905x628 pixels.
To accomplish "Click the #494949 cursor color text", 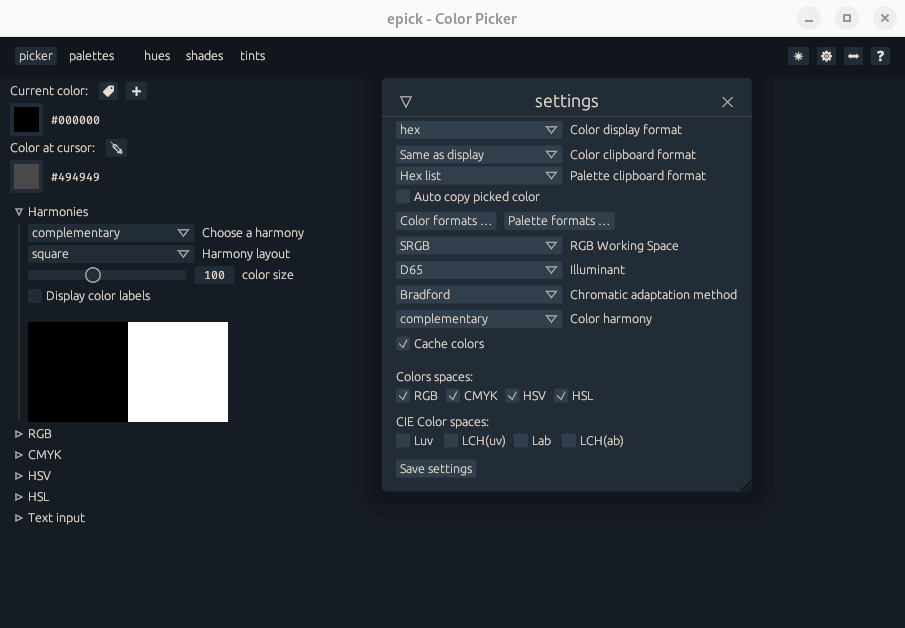I will point(76,177).
